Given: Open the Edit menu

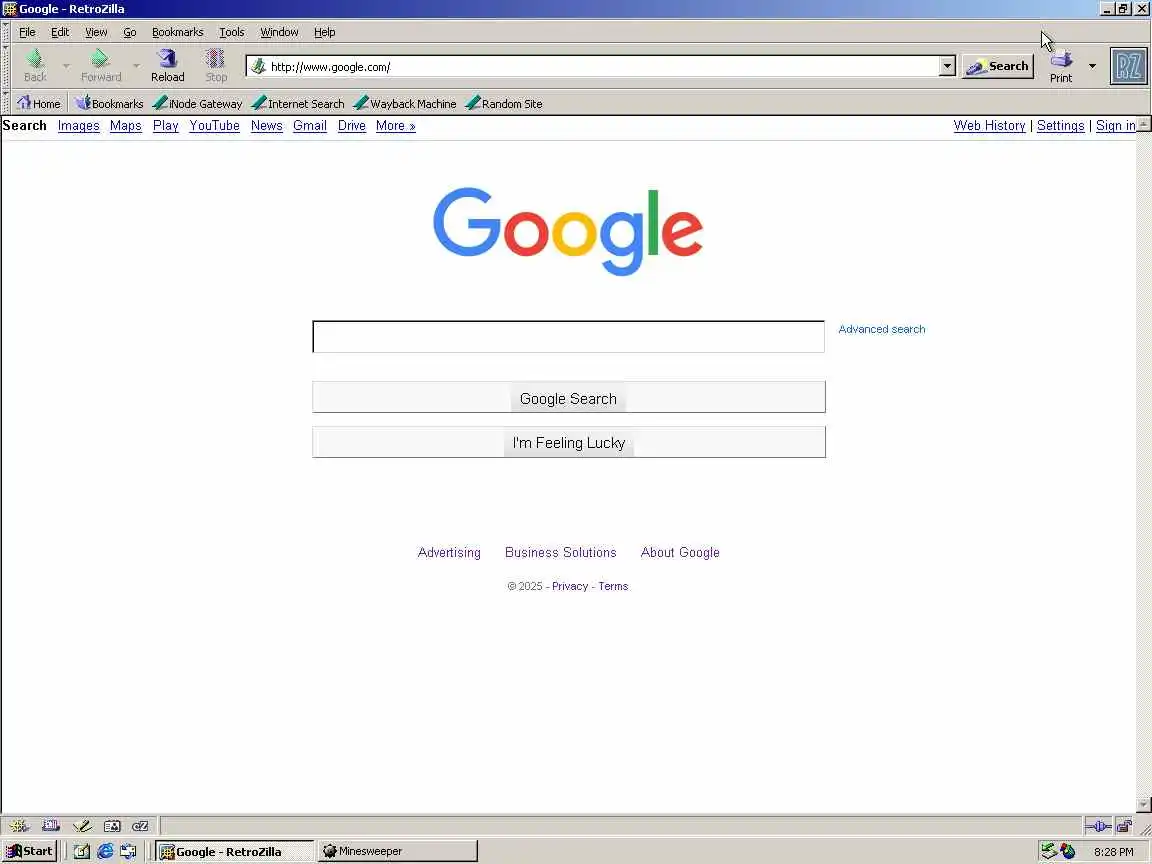Looking at the screenshot, I should click(x=60, y=32).
